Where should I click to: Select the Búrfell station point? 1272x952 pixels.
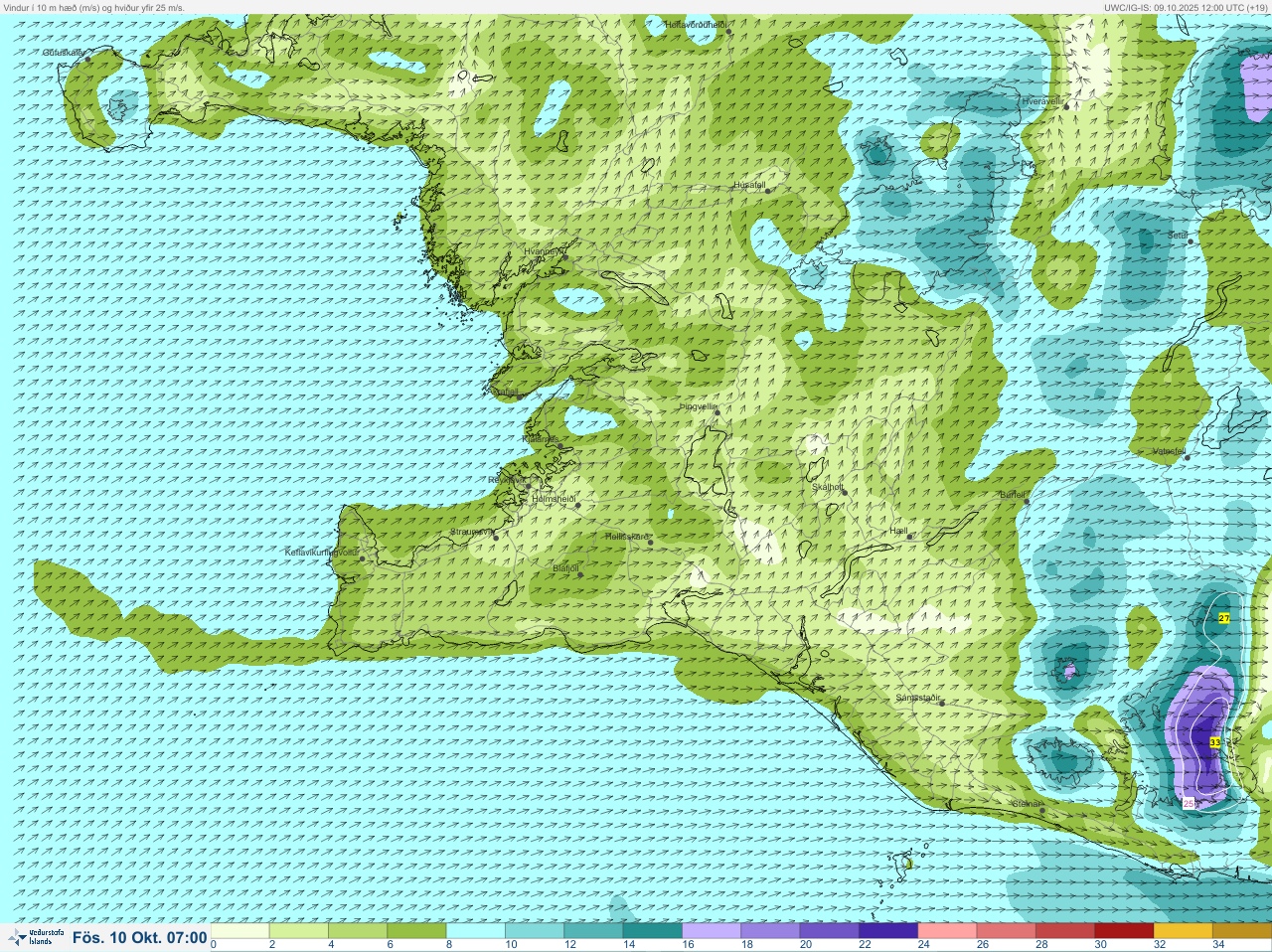point(1028,500)
